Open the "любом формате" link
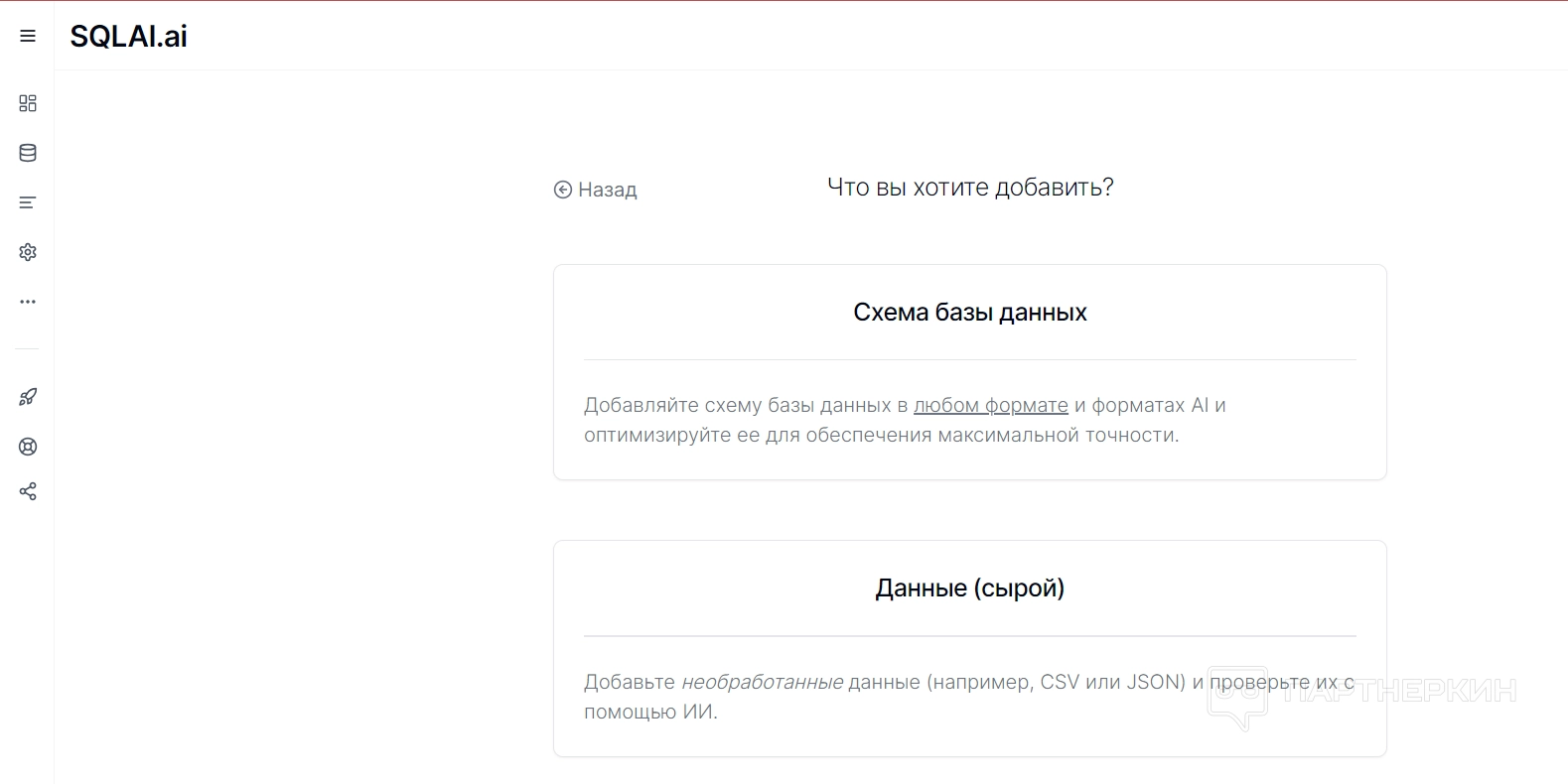This screenshot has height=784, width=1568. pos(990,405)
